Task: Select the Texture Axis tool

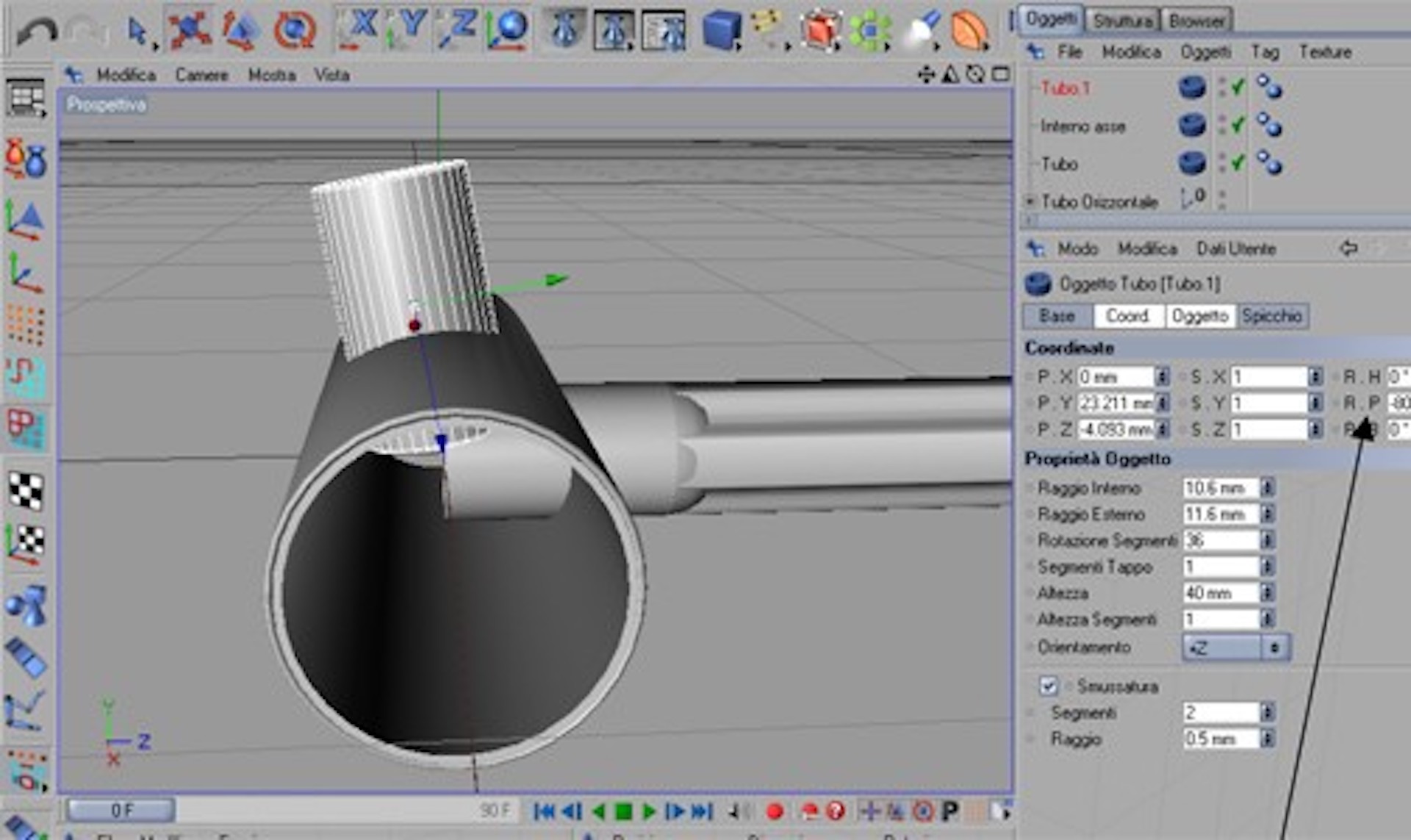Action: (x=26, y=544)
